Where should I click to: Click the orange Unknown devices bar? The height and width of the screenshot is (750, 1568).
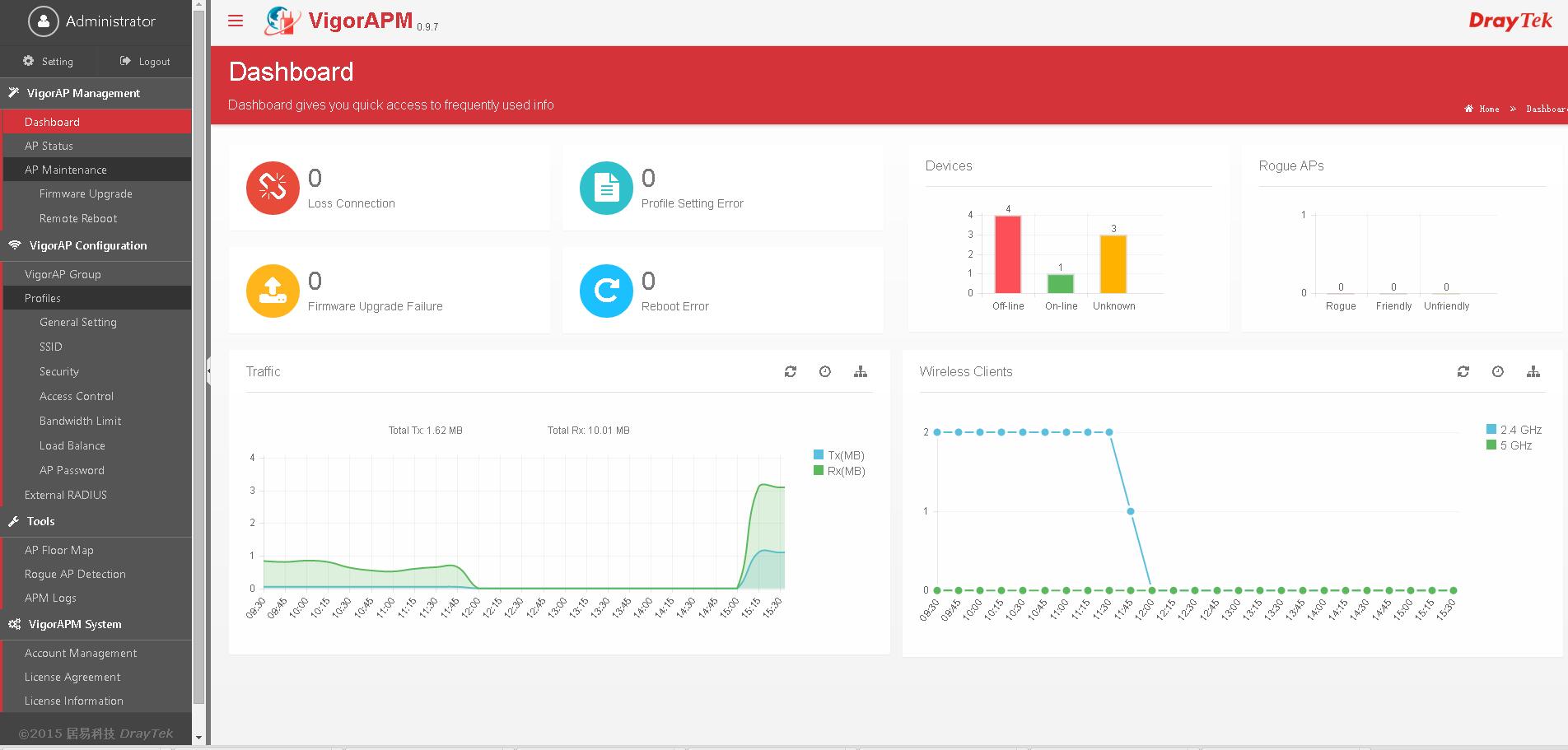pos(1113,264)
